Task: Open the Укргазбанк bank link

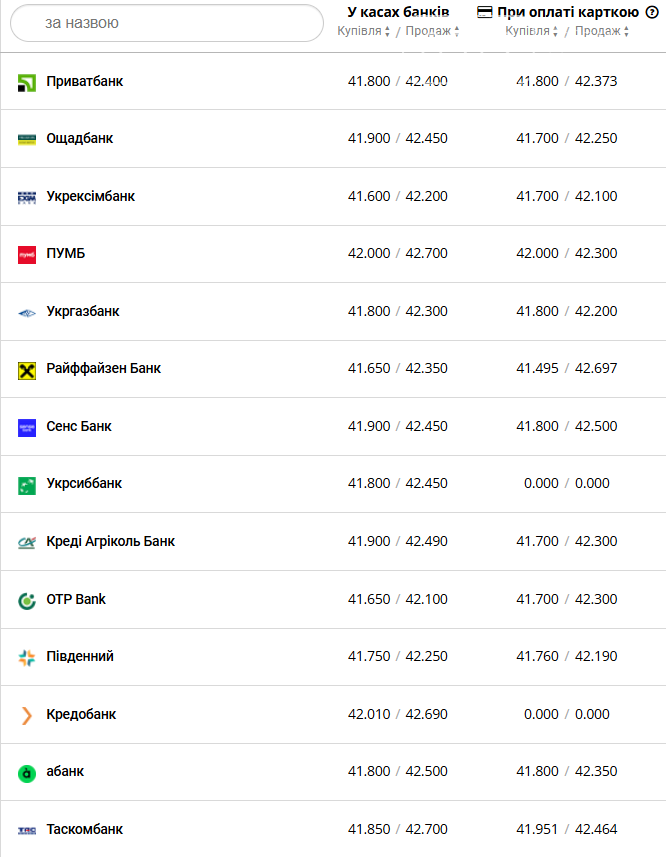Action: tap(82, 311)
